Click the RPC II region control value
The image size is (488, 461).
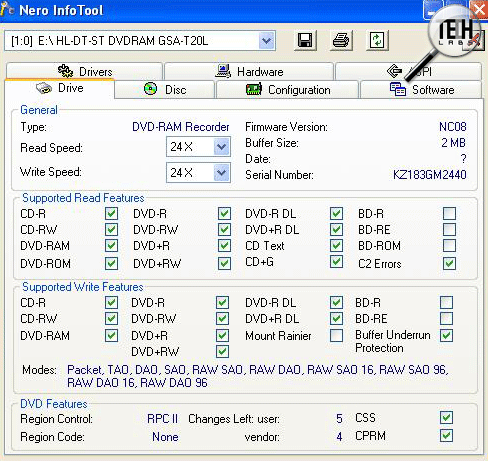click(x=162, y=419)
